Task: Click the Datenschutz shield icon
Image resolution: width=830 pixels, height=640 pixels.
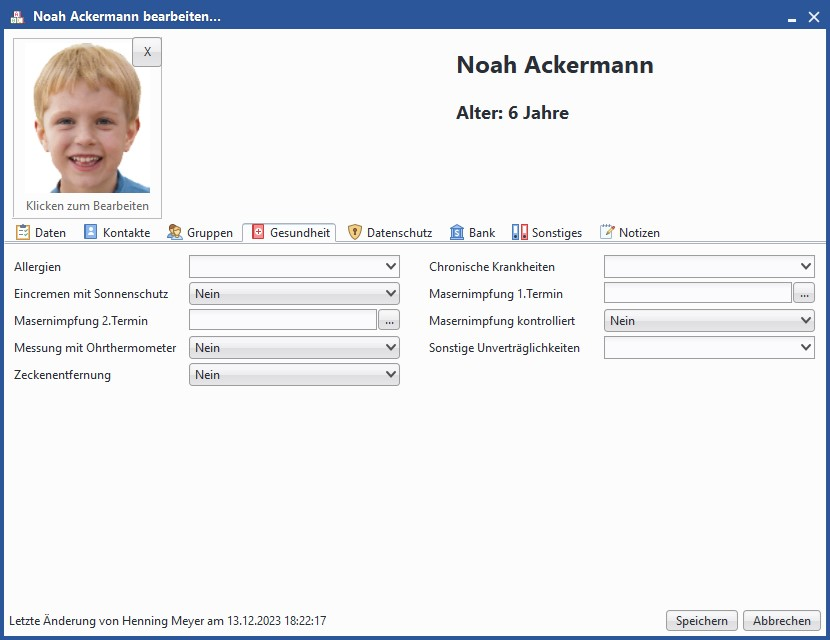Action: point(354,232)
